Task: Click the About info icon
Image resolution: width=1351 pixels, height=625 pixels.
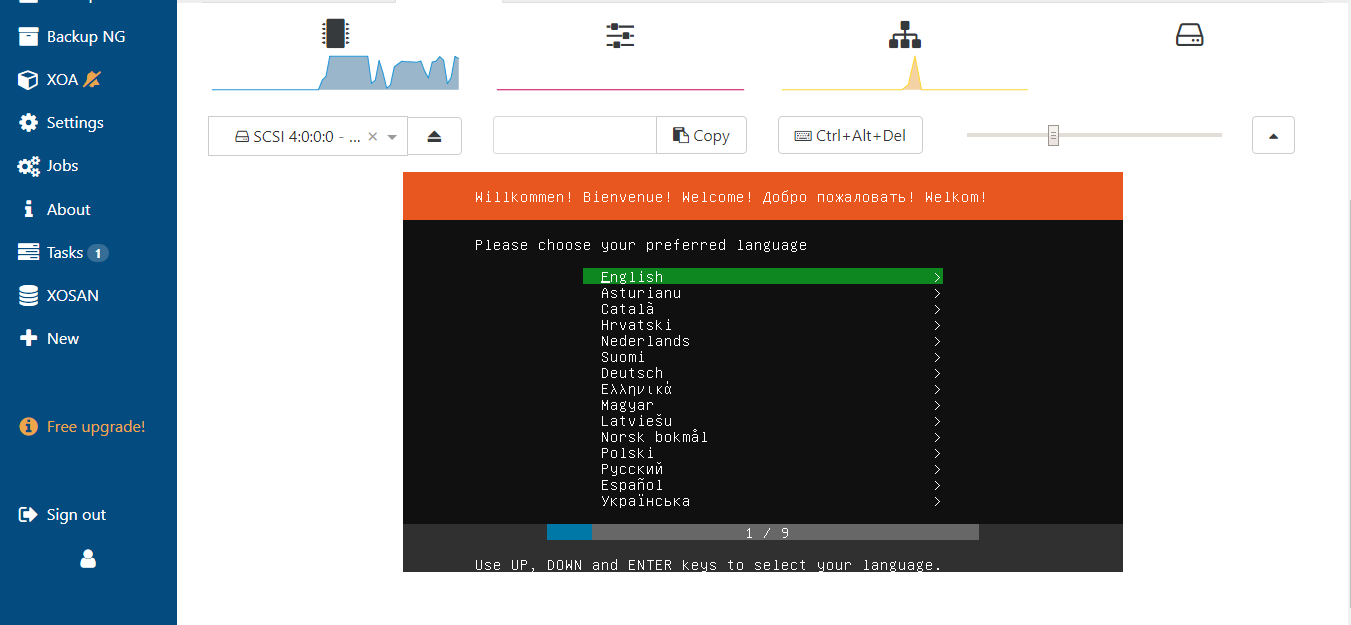Action: pos(29,209)
